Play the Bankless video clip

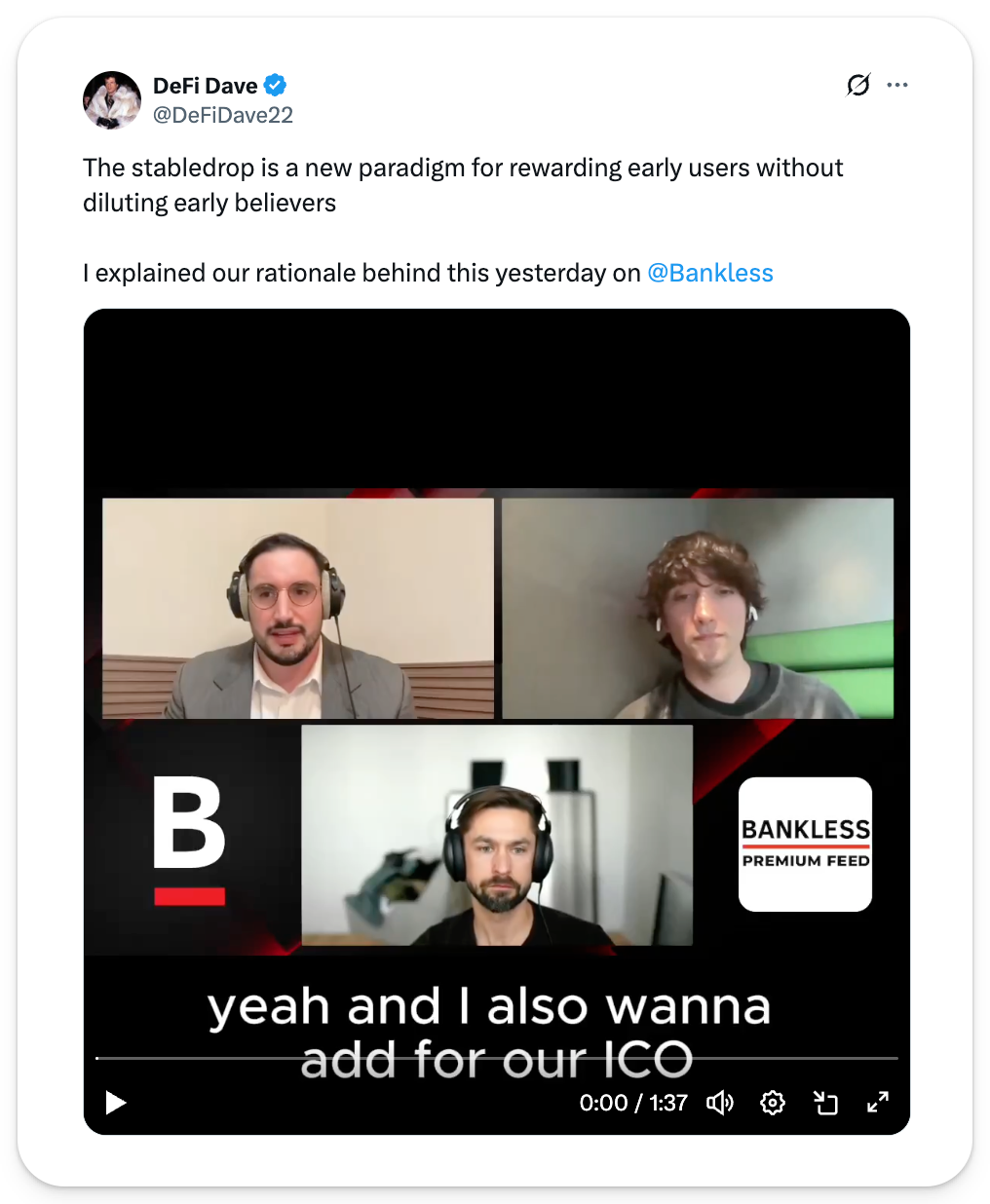click(x=116, y=1103)
